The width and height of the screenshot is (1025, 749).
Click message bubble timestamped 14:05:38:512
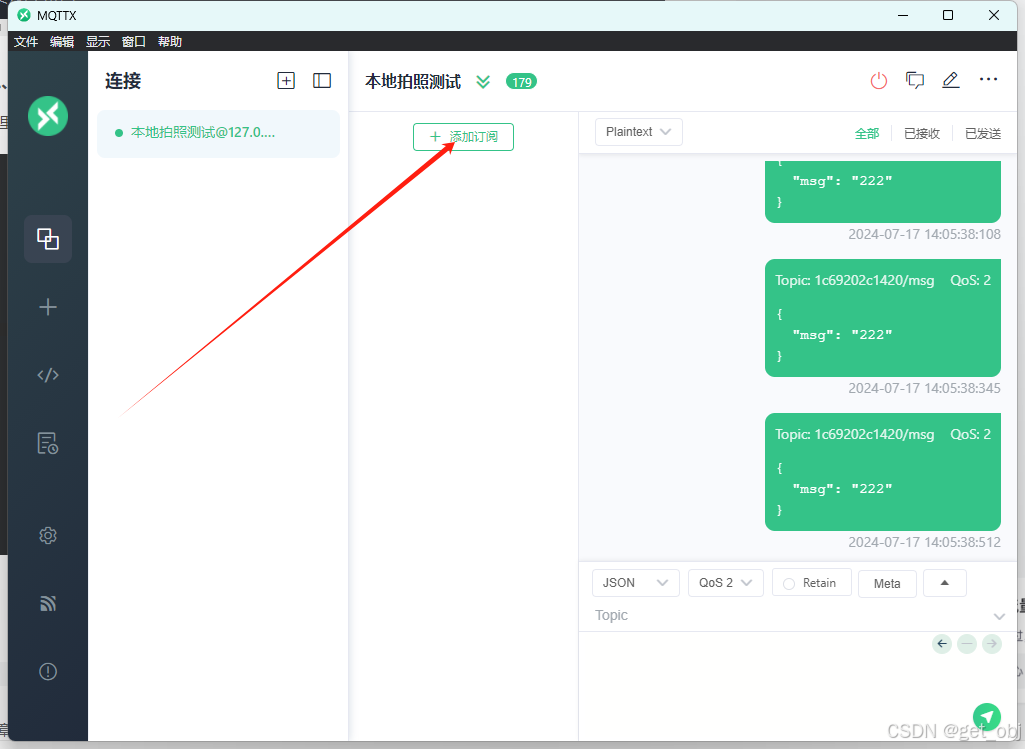(x=882, y=472)
